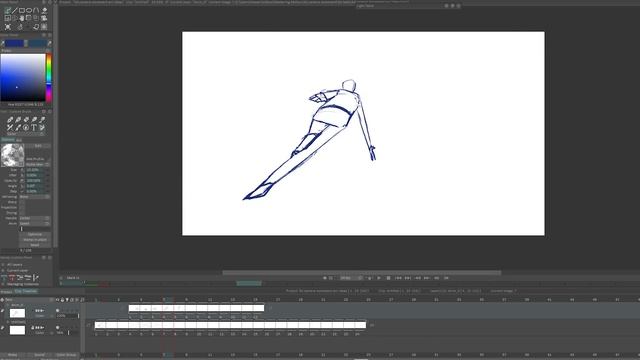640x360 pixels.
Task: Pick the right color eyedropper icon
Action: tap(50, 43)
